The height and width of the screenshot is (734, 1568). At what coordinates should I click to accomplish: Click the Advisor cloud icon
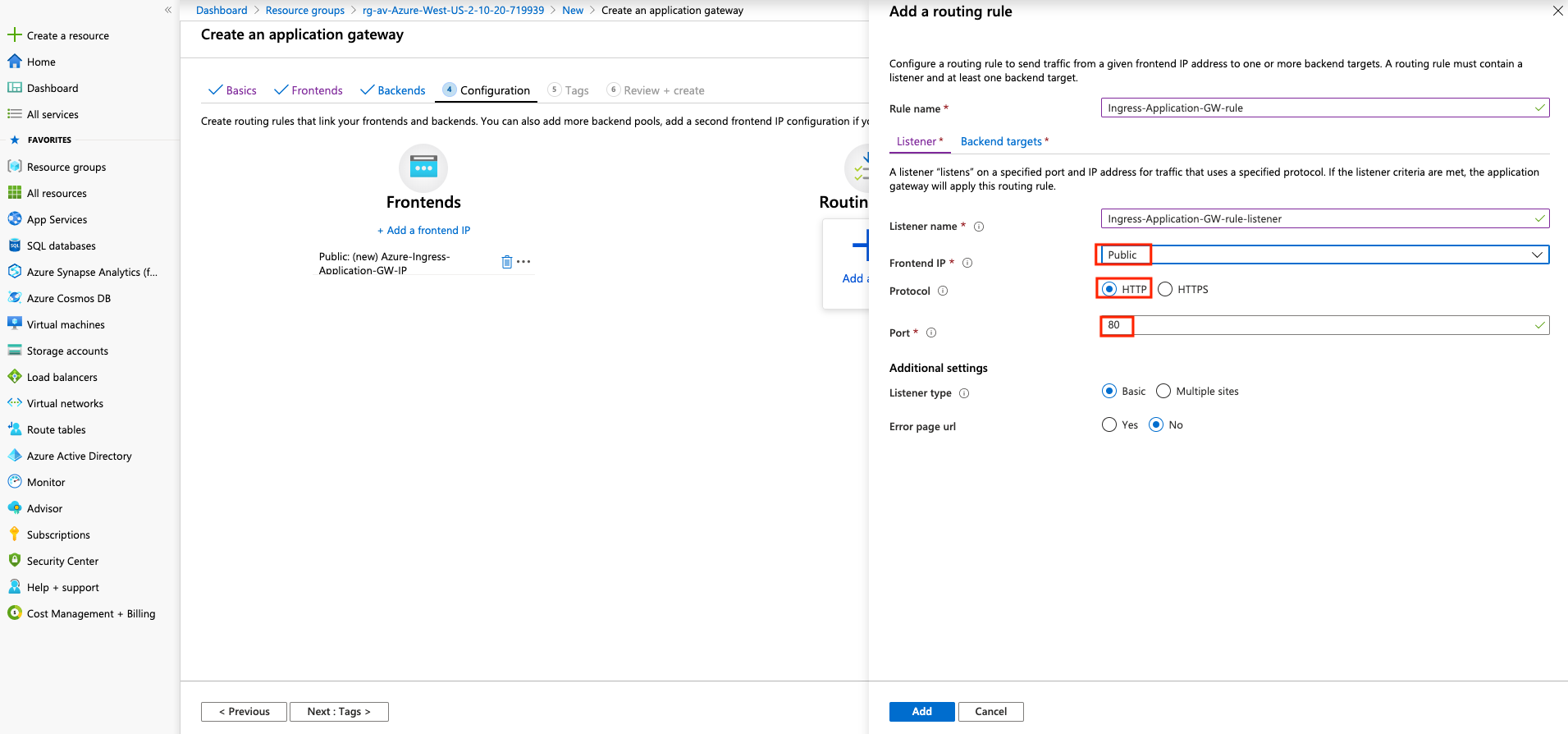(14, 508)
